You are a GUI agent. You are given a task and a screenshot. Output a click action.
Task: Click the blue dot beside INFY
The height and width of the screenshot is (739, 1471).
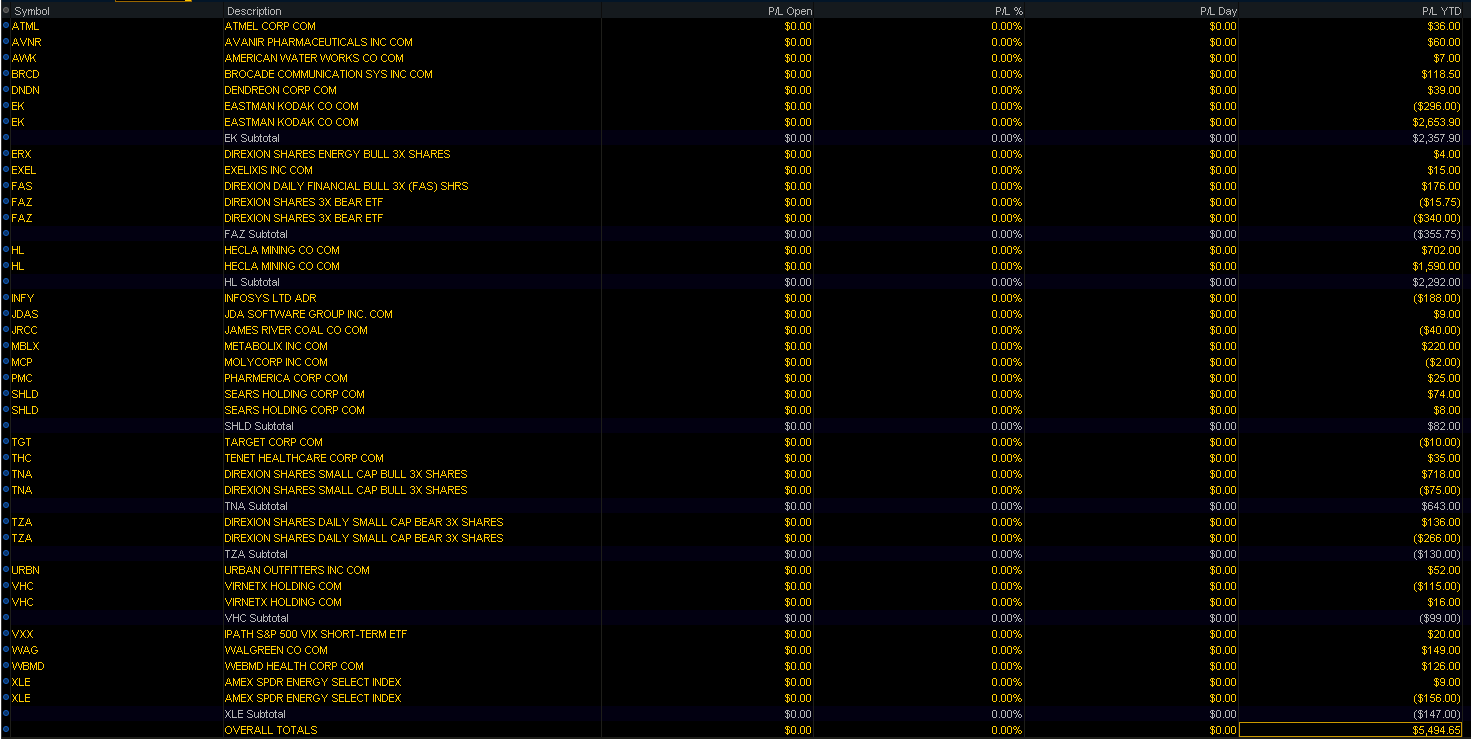6,298
